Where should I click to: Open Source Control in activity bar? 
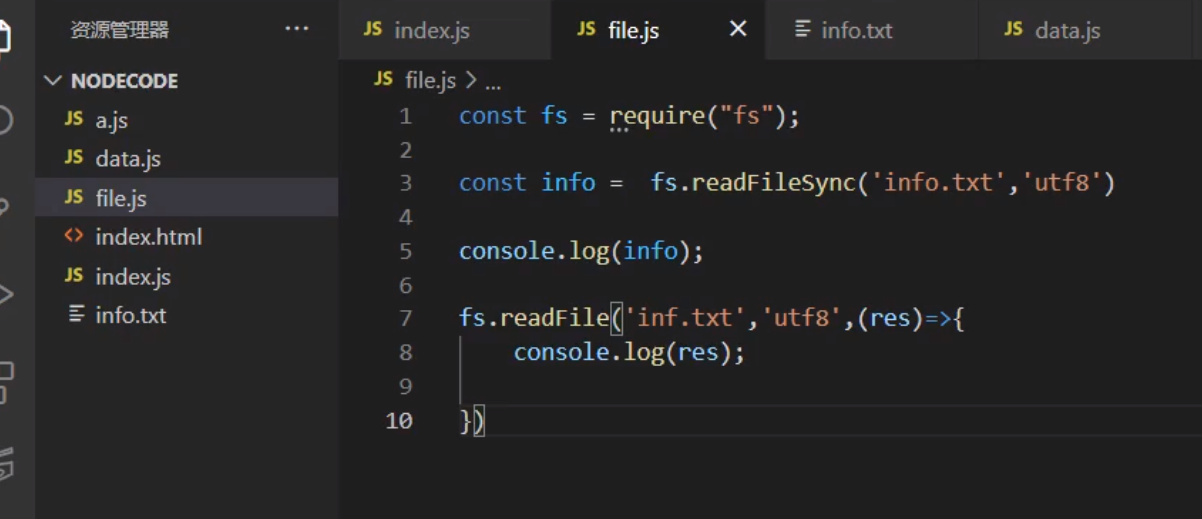point(5,208)
